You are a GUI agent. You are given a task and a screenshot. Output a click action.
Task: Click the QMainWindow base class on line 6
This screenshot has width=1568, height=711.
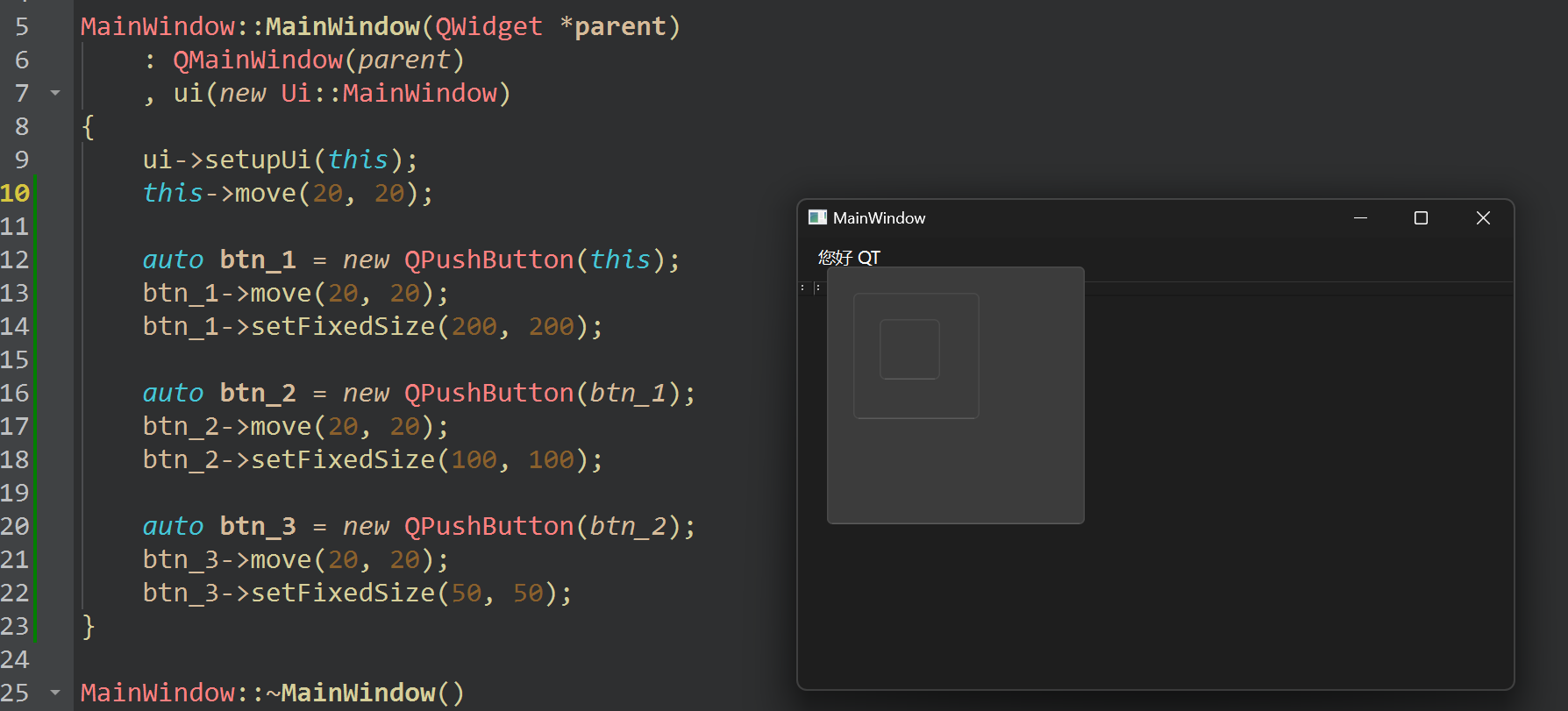[258, 60]
